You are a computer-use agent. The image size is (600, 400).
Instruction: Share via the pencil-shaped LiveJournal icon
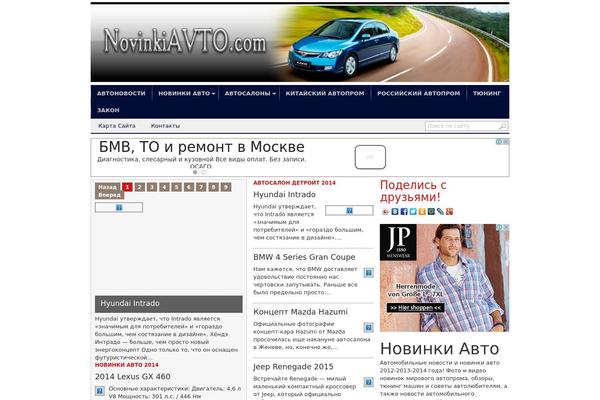pyautogui.click(x=440, y=211)
